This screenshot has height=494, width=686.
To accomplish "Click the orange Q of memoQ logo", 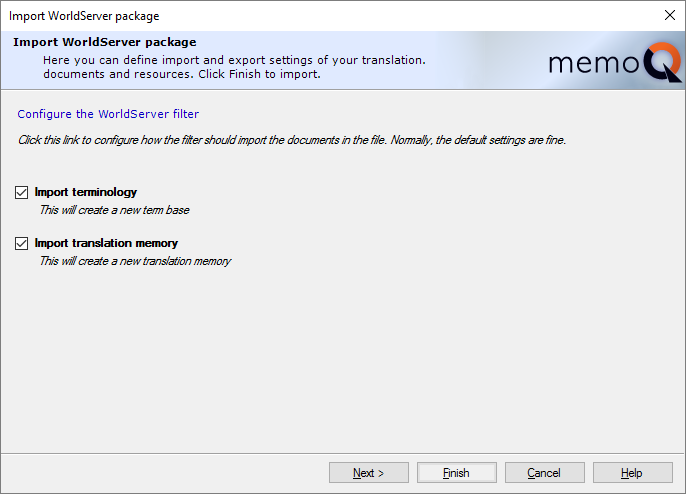I will pyautogui.click(x=663, y=64).
